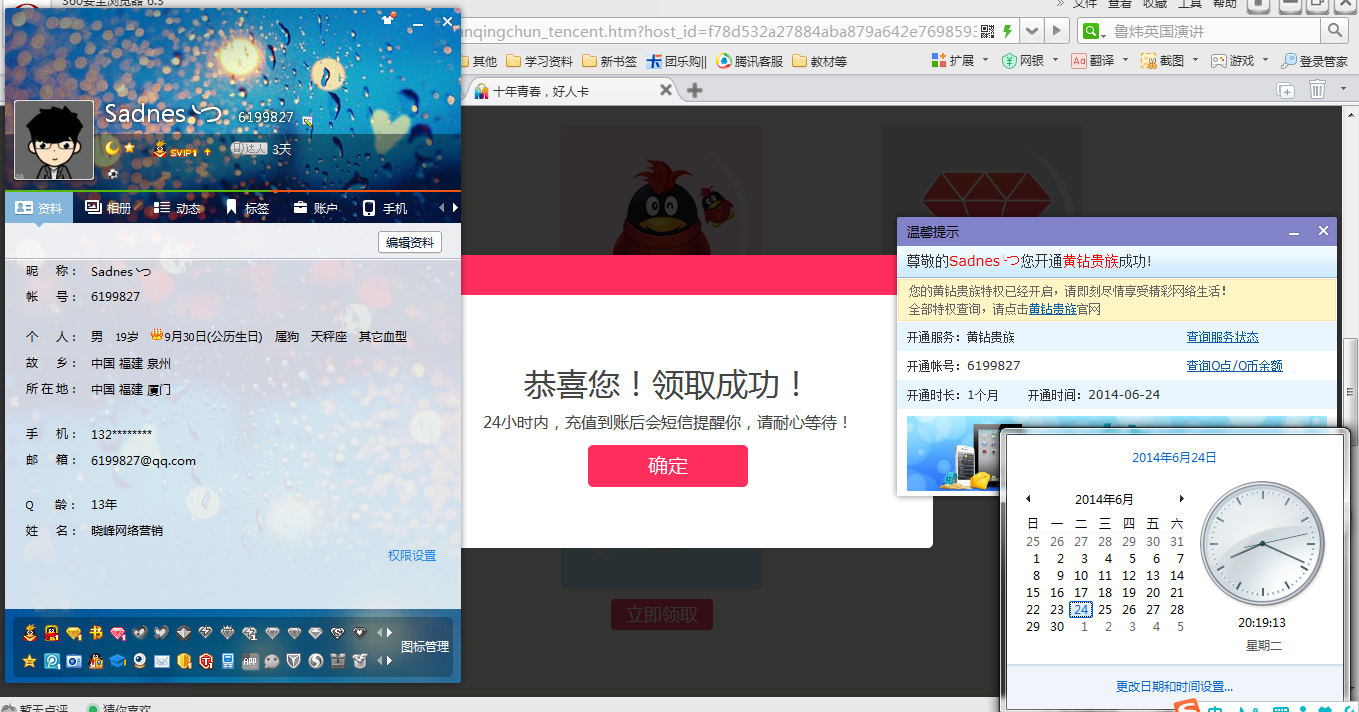
Task: Click the grey Superman S diamond icon
Action: coord(337,633)
